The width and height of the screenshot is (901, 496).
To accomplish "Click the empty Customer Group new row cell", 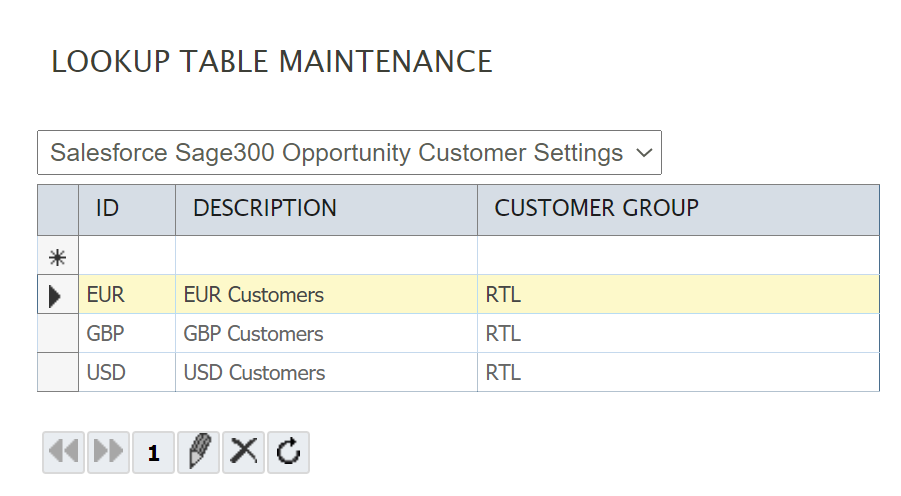I will 678,256.
